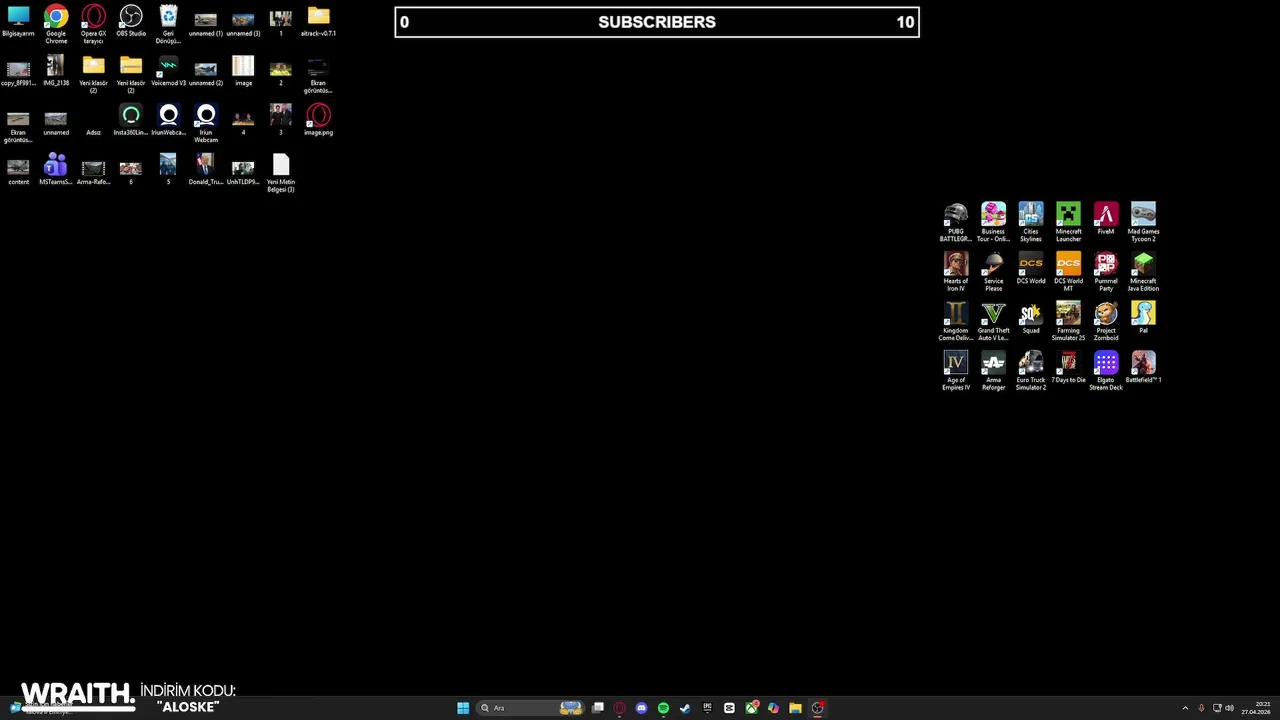The image size is (1280, 720).
Task: Select the Farming Simulator 25 icon
Action: [1068, 321]
